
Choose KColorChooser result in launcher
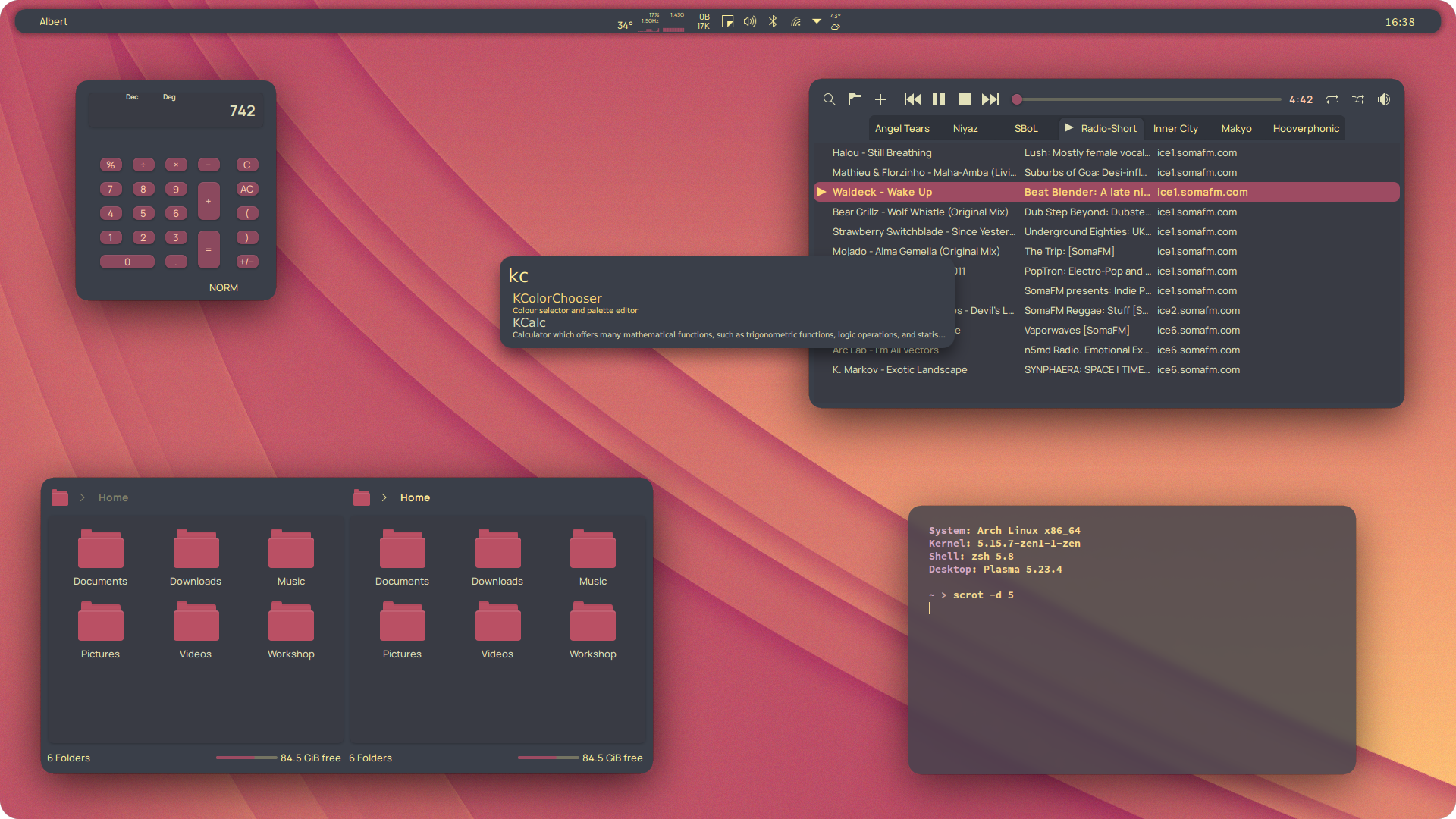[726, 303]
